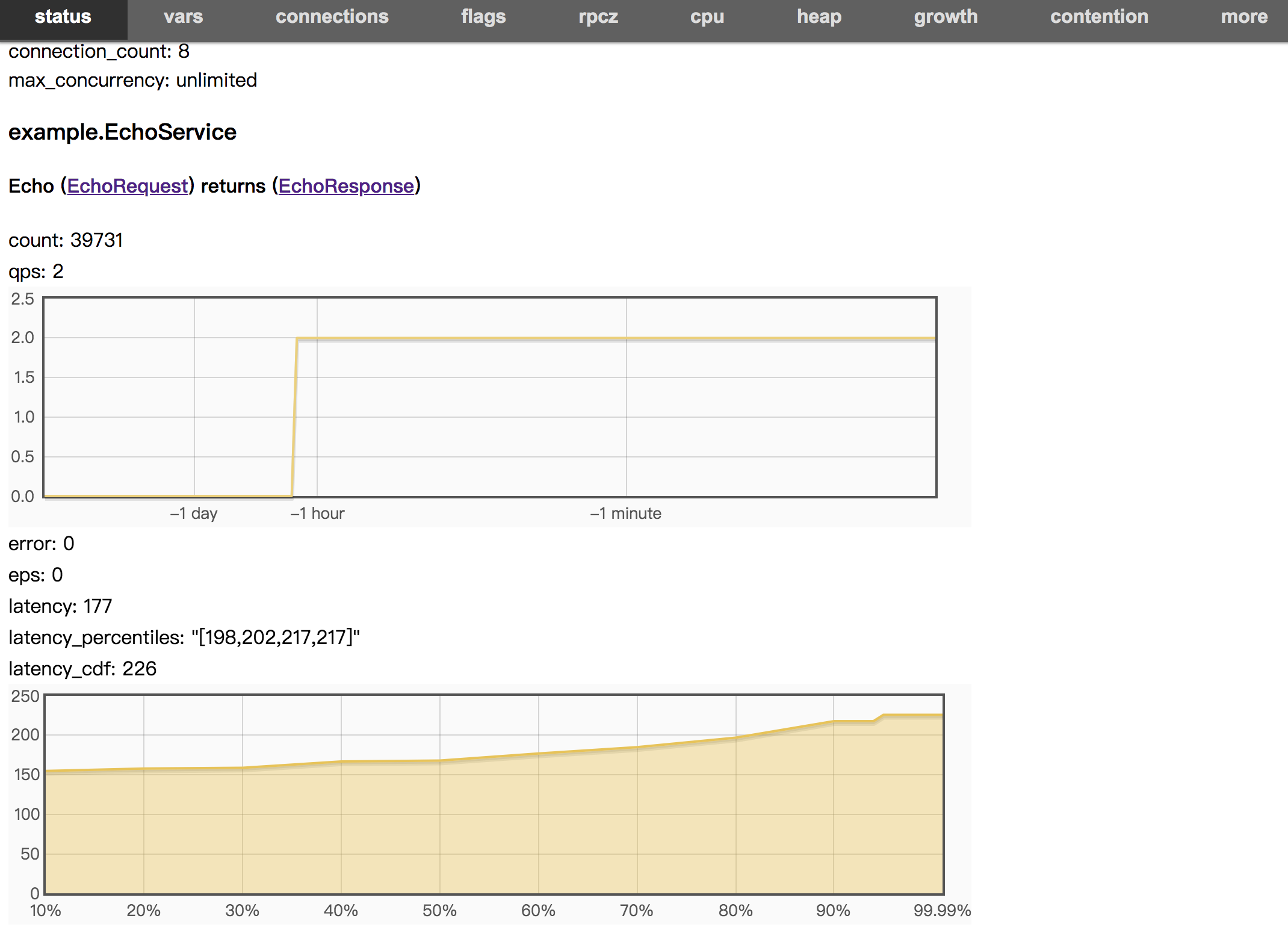Collapse the qps plot via its label
The width and height of the screenshot is (1288, 927).
pos(36,271)
